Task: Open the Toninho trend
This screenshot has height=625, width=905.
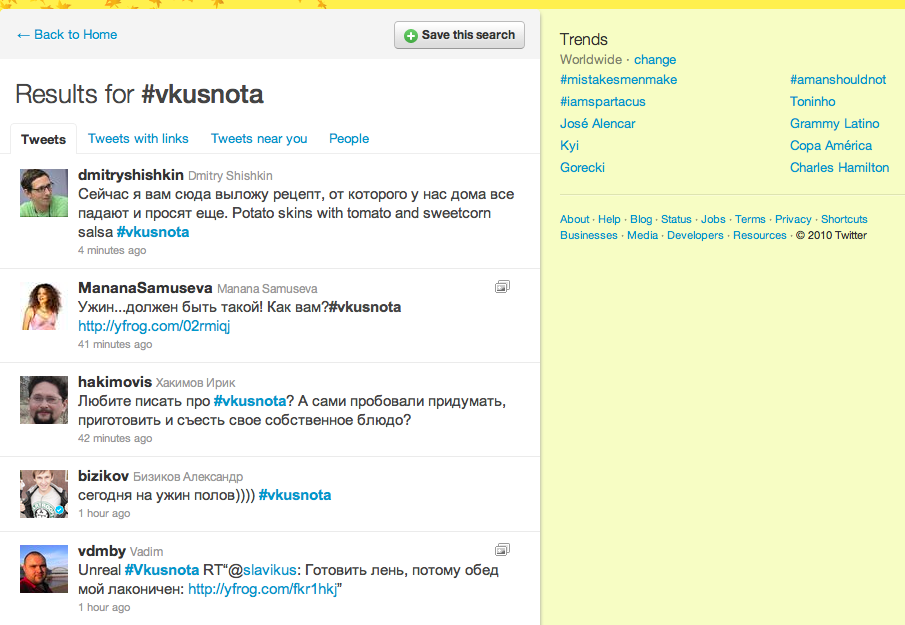Action: 813,102
